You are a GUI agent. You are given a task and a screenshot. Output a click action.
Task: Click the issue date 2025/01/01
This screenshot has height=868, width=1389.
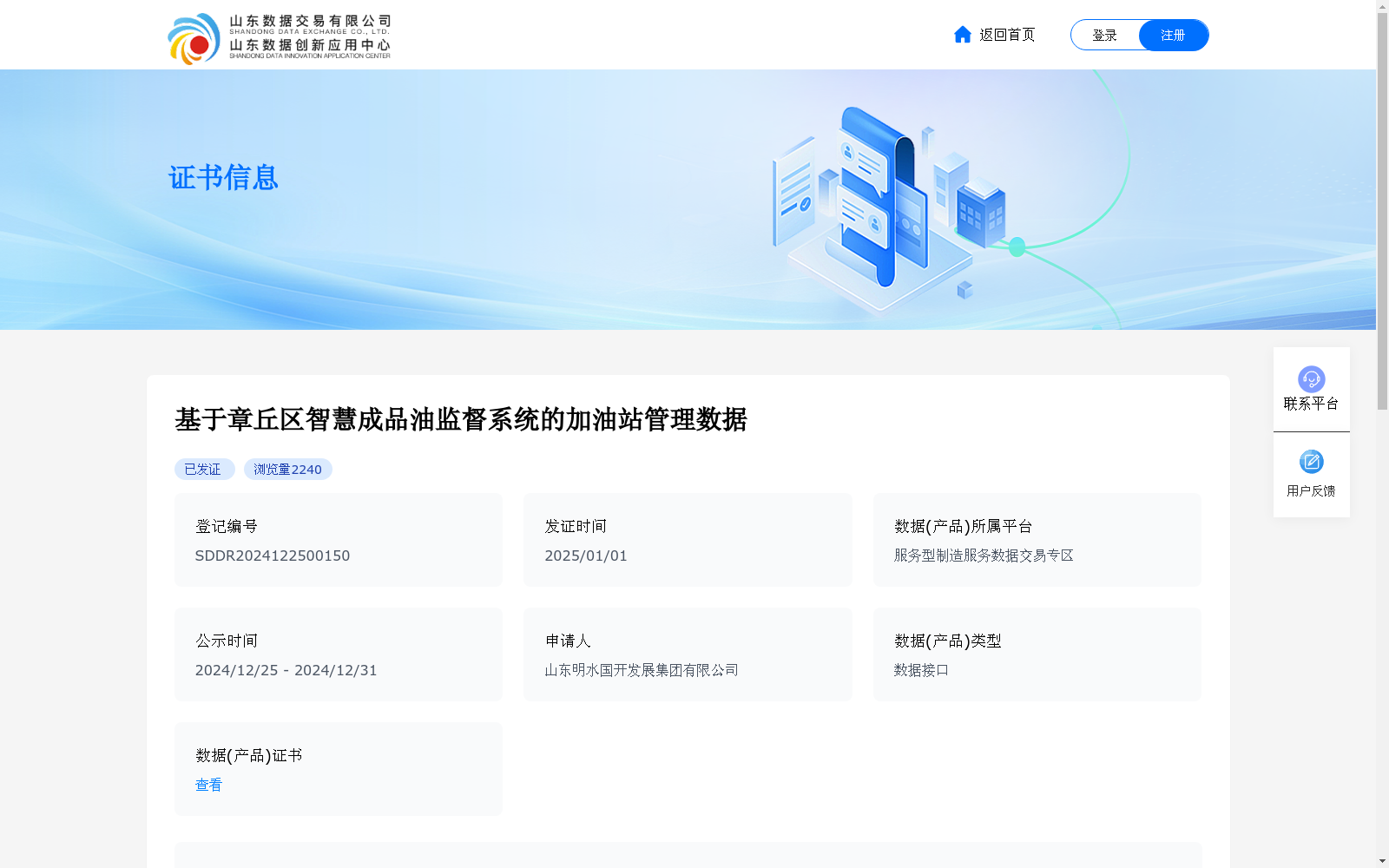(586, 556)
